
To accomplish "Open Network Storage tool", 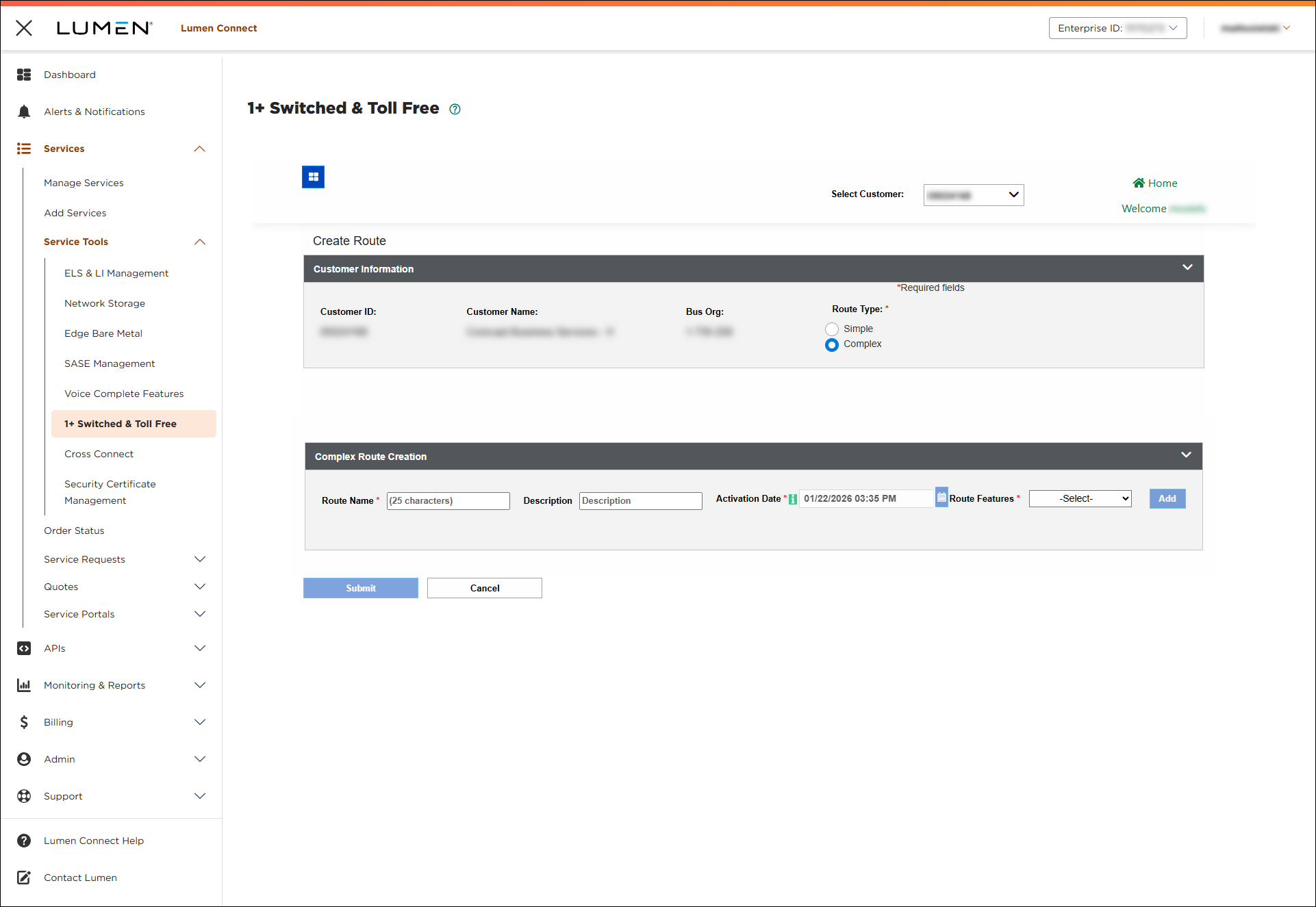I will click(105, 303).
